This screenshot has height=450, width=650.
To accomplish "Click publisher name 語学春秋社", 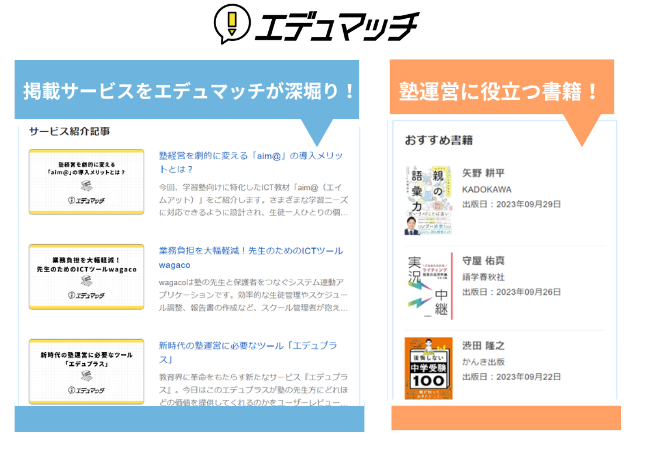I will point(483,277).
